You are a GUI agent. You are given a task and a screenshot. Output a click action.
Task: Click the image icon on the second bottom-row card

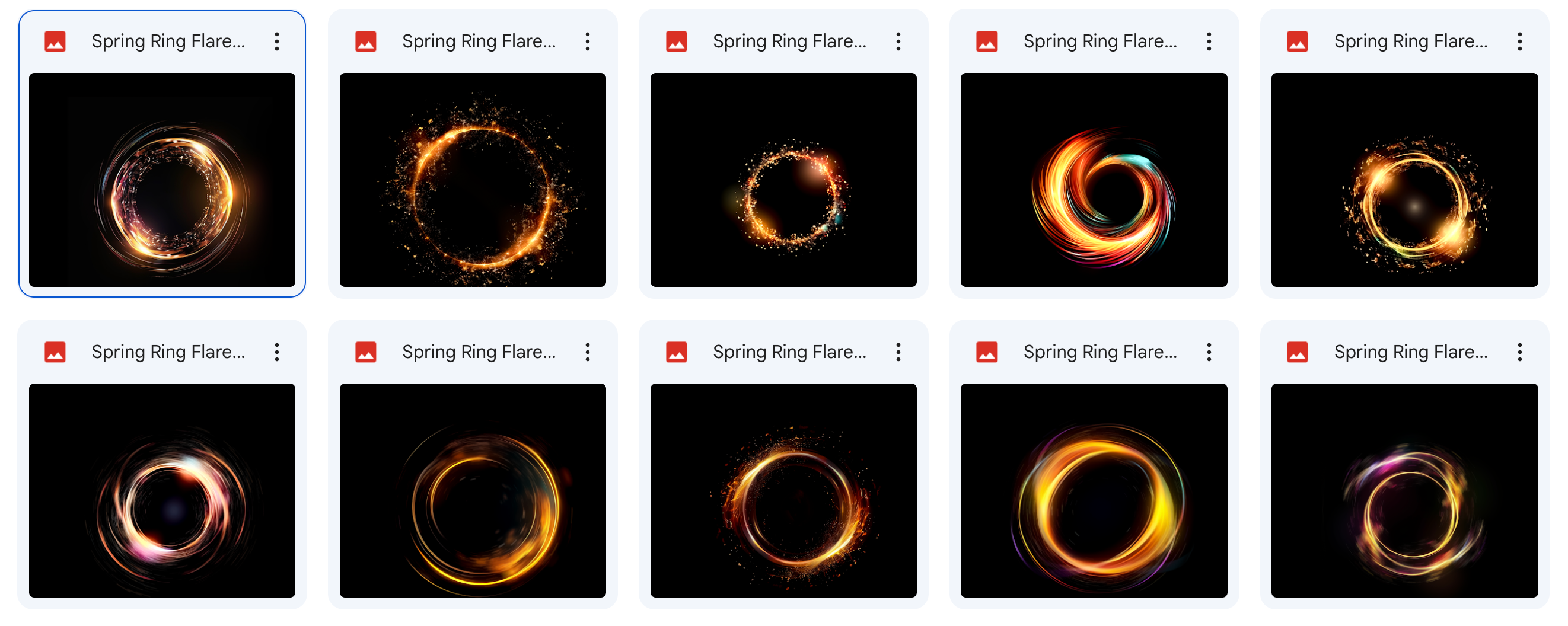(366, 352)
